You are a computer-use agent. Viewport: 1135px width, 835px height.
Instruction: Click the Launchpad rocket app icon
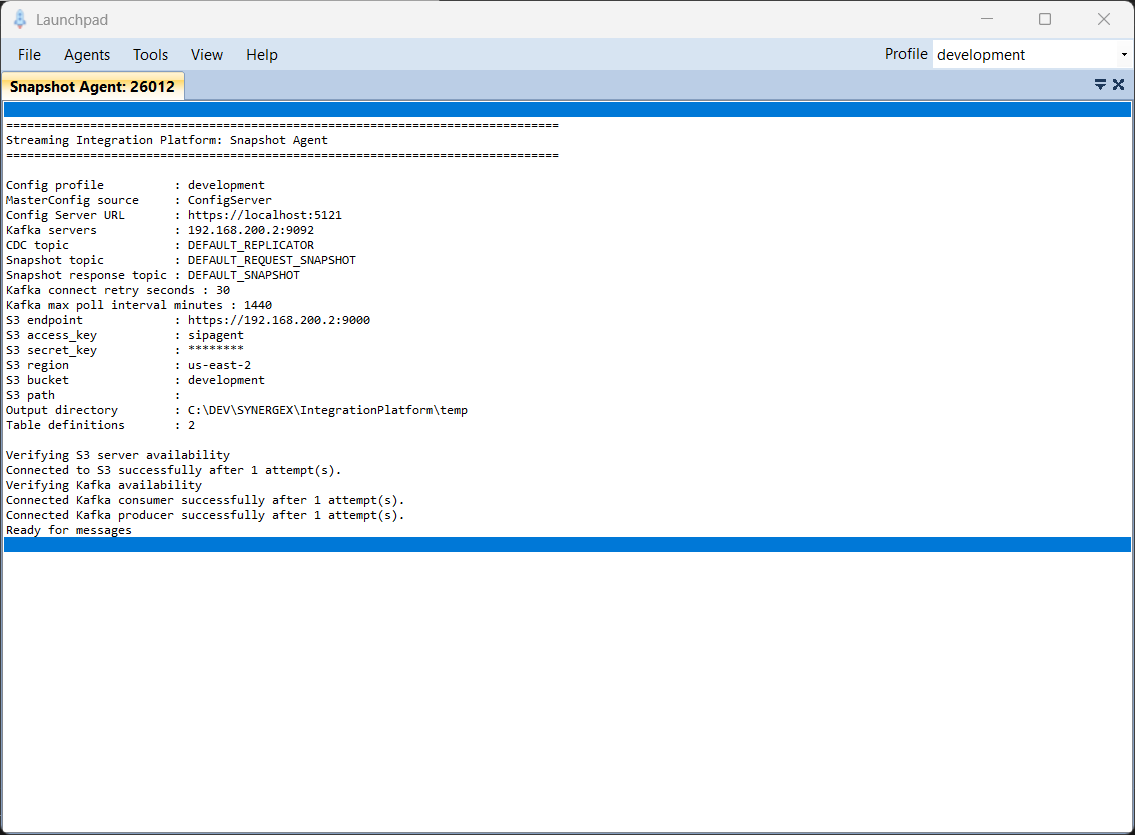coord(20,20)
